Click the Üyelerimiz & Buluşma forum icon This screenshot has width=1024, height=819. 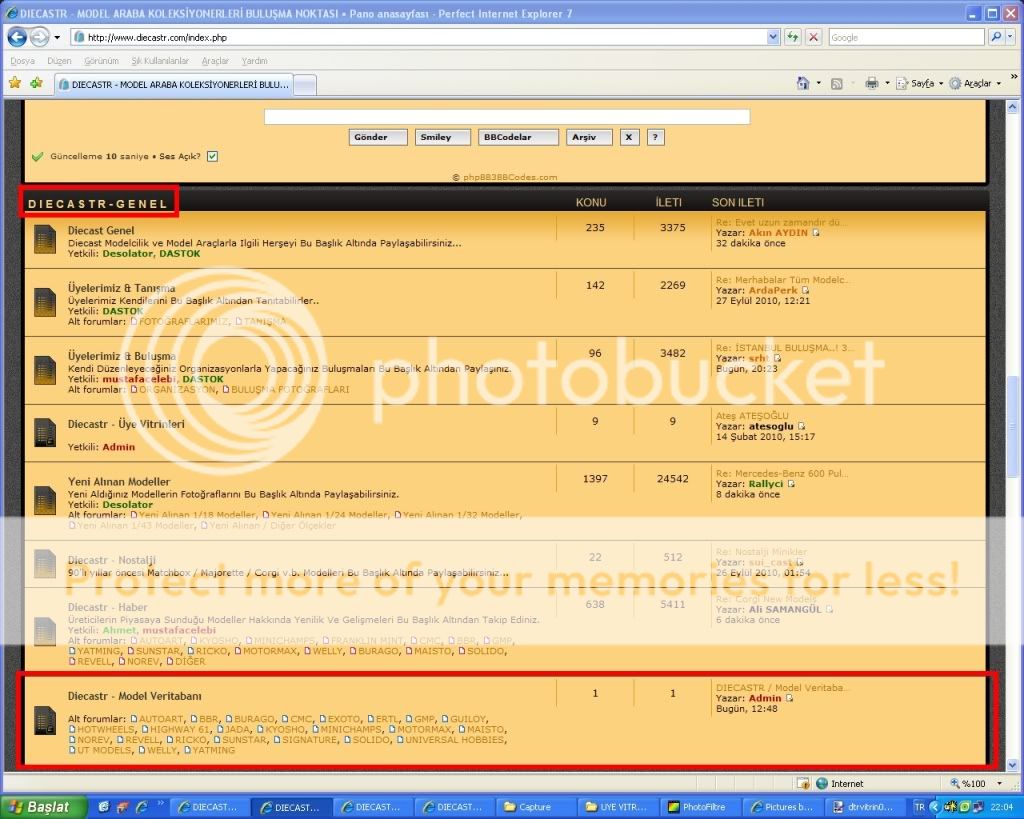(x=44, y=370)
